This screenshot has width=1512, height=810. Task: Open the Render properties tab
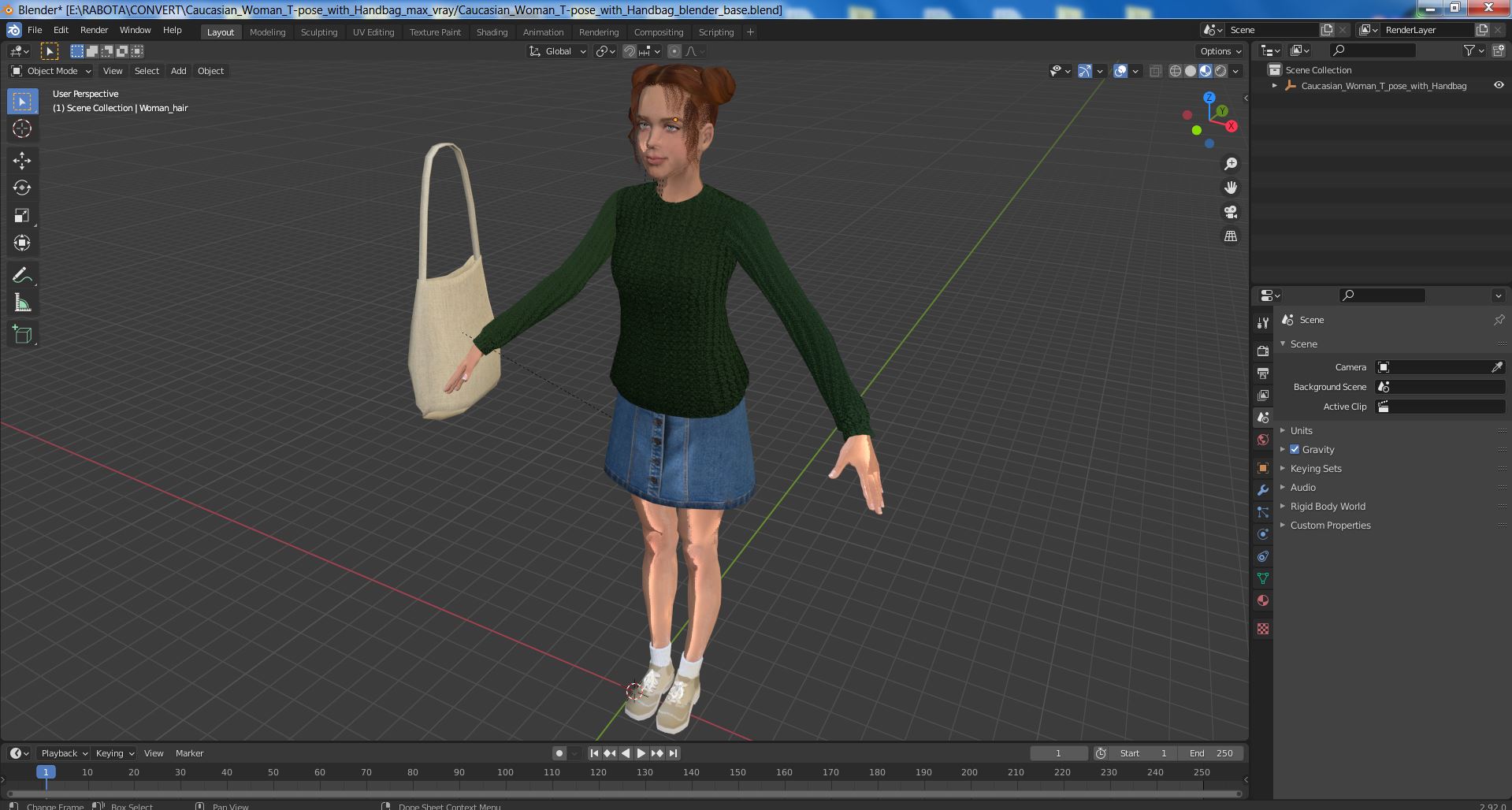1263,351
